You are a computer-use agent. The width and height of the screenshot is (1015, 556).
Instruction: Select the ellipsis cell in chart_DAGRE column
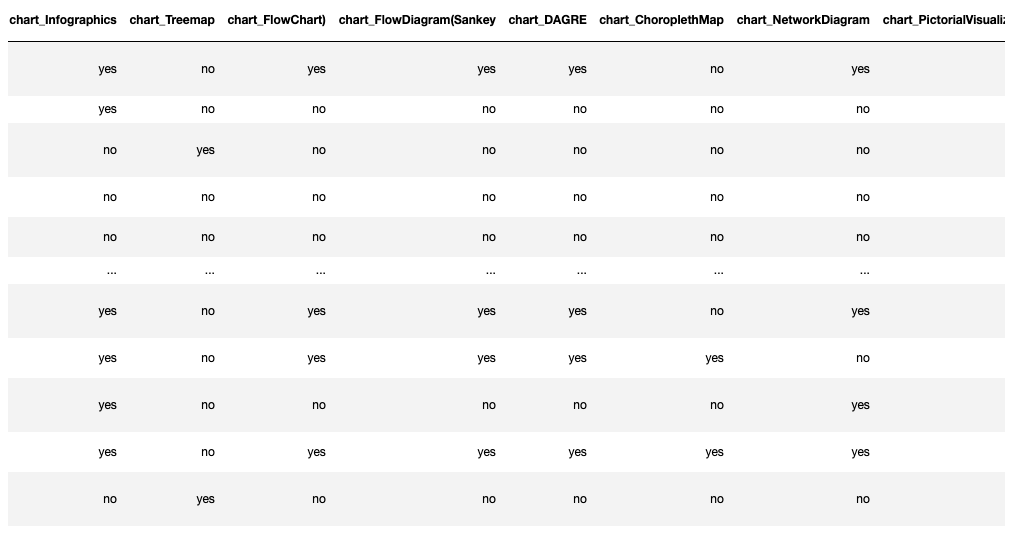tap(581, 271)
